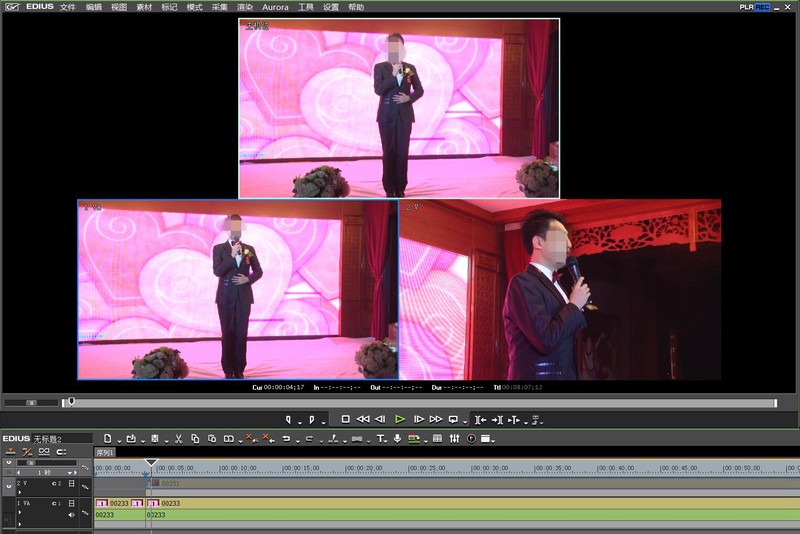The image size is (800, 534).
Task: Start playback with the green play button
Action: click(400, 419)
